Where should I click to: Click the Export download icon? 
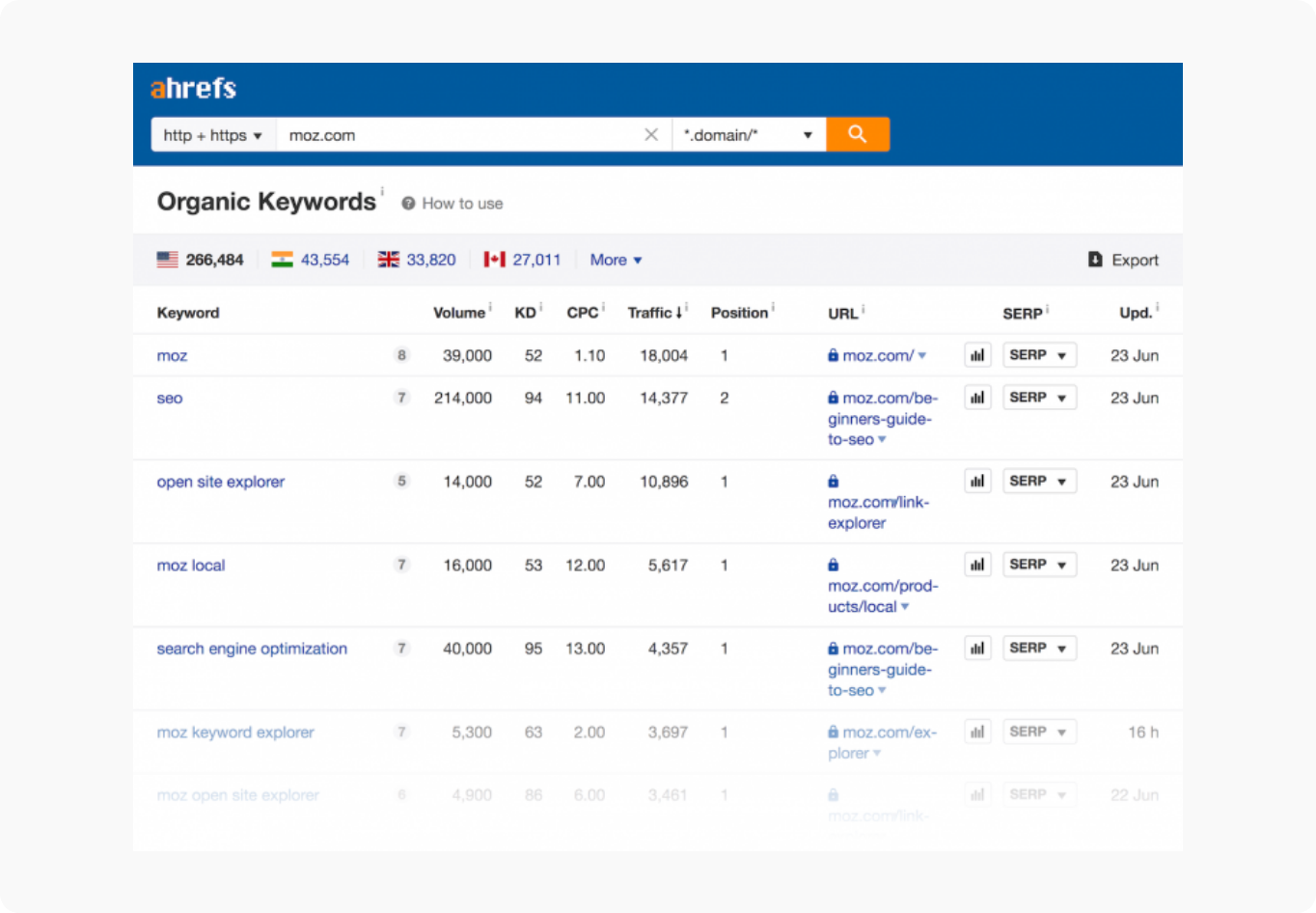coord(1095,260)
